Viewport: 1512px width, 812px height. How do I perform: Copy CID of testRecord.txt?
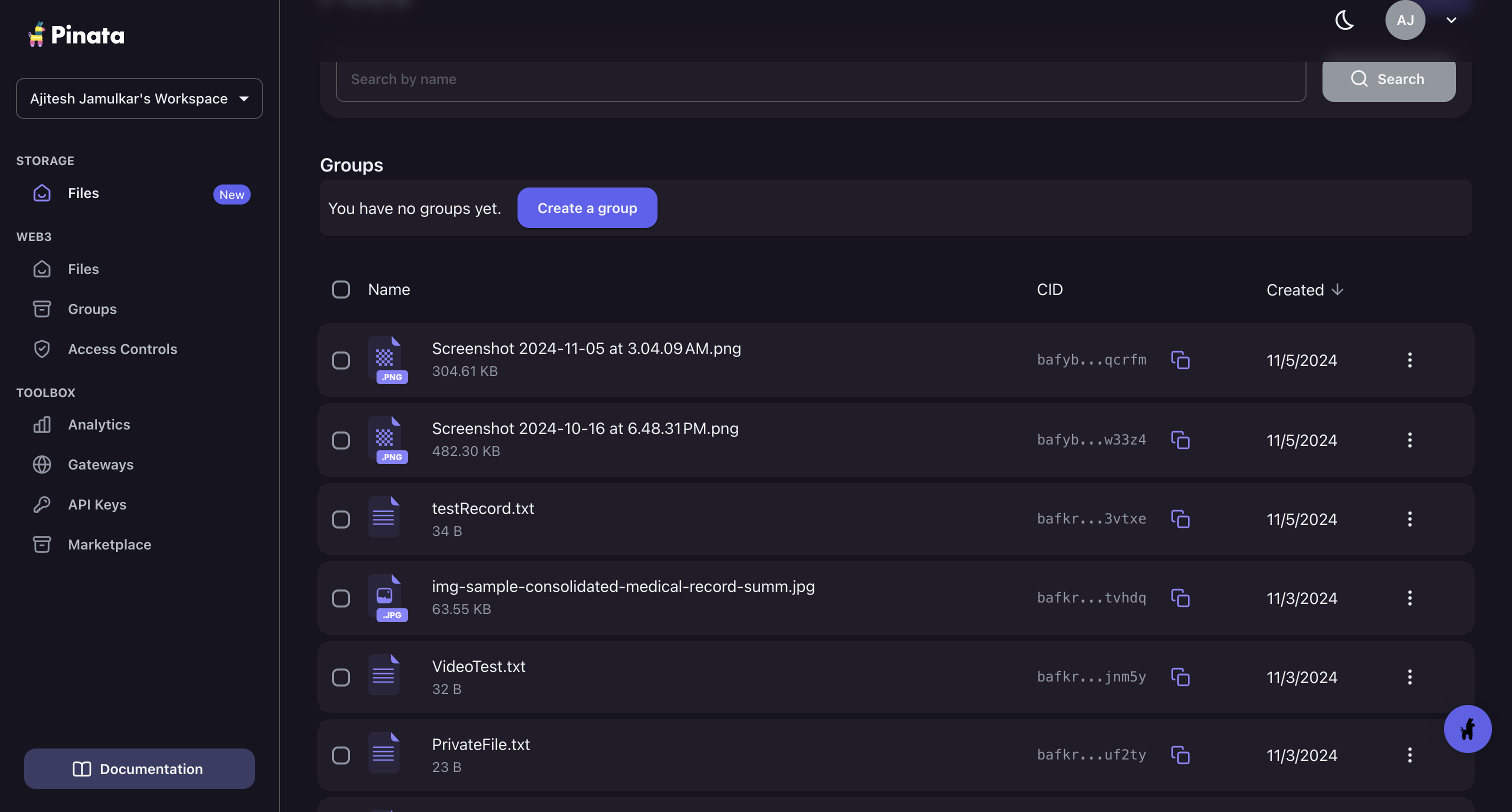click(1180, 519)
